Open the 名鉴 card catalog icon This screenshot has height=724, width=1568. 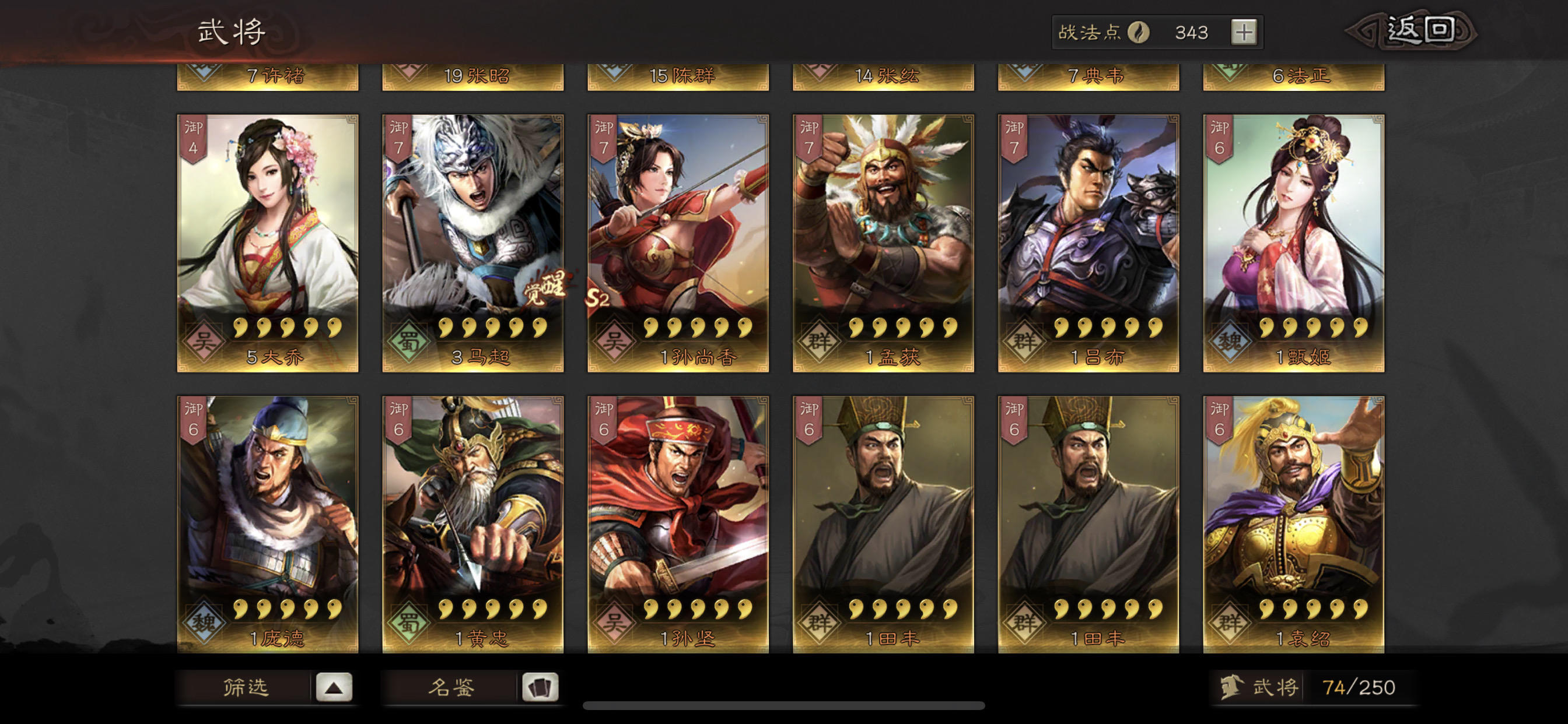[x=540, y=687]
